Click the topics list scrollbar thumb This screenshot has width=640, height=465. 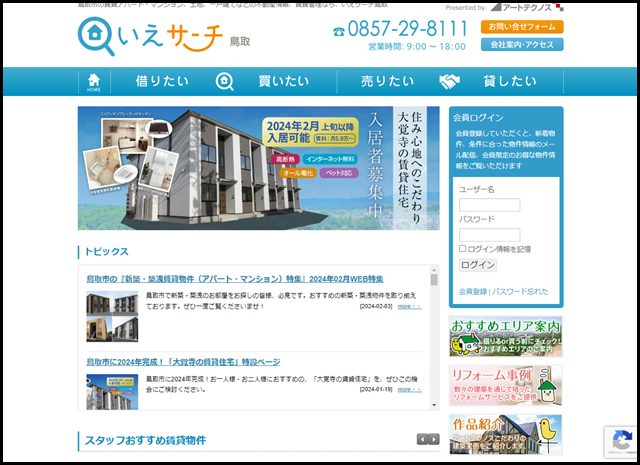(434, 280)
